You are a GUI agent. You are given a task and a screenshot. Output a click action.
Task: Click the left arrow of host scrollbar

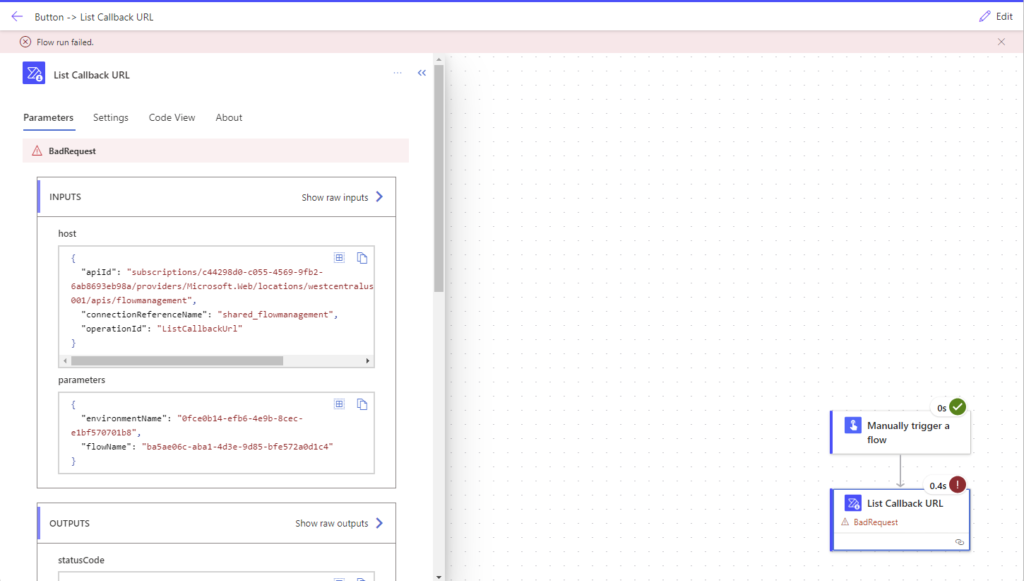[x=65, y=360]
